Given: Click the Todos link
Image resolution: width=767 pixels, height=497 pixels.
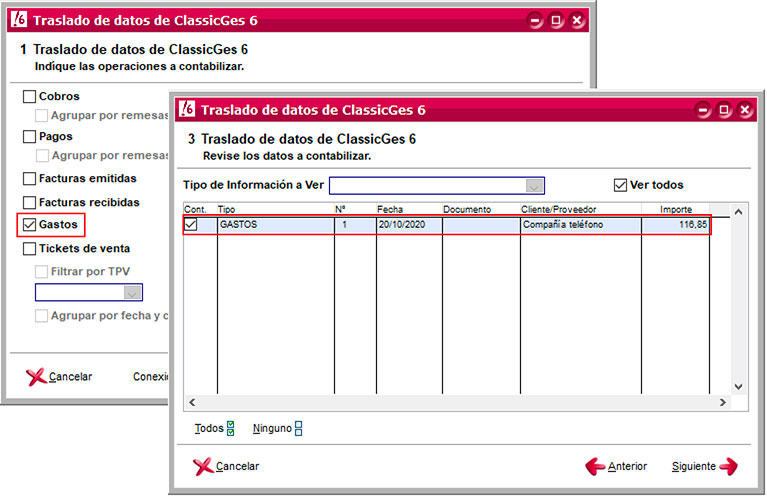Looking at the screenshot, I should click(209, 429).
